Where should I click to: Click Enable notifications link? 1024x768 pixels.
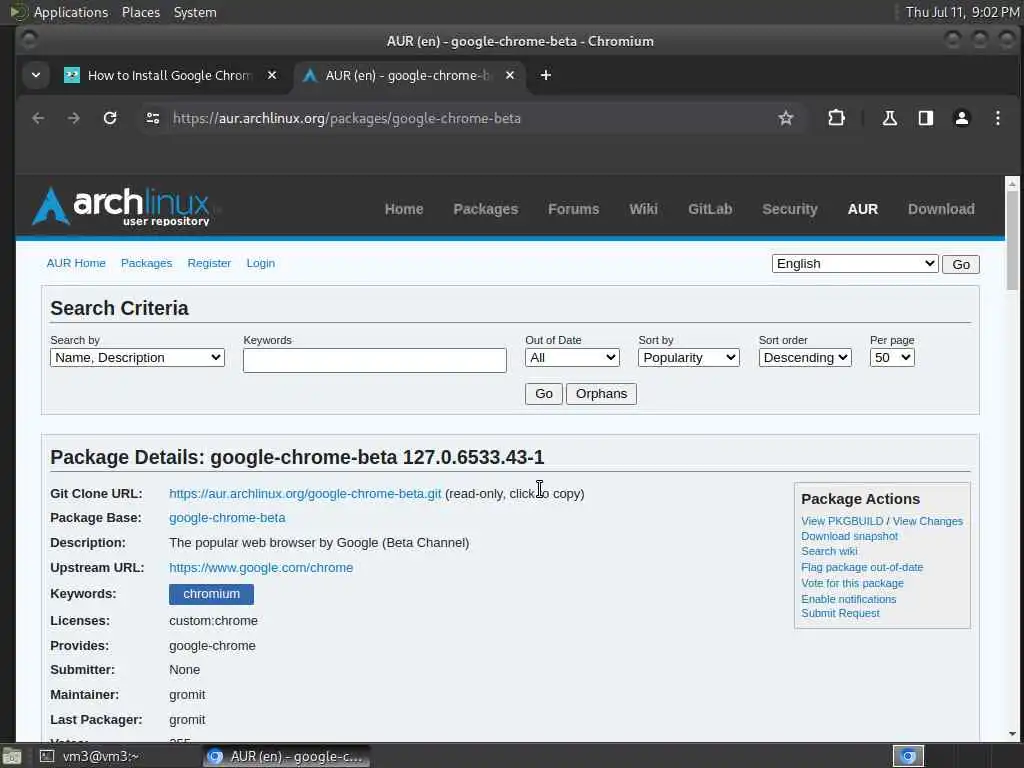point(848,599)
